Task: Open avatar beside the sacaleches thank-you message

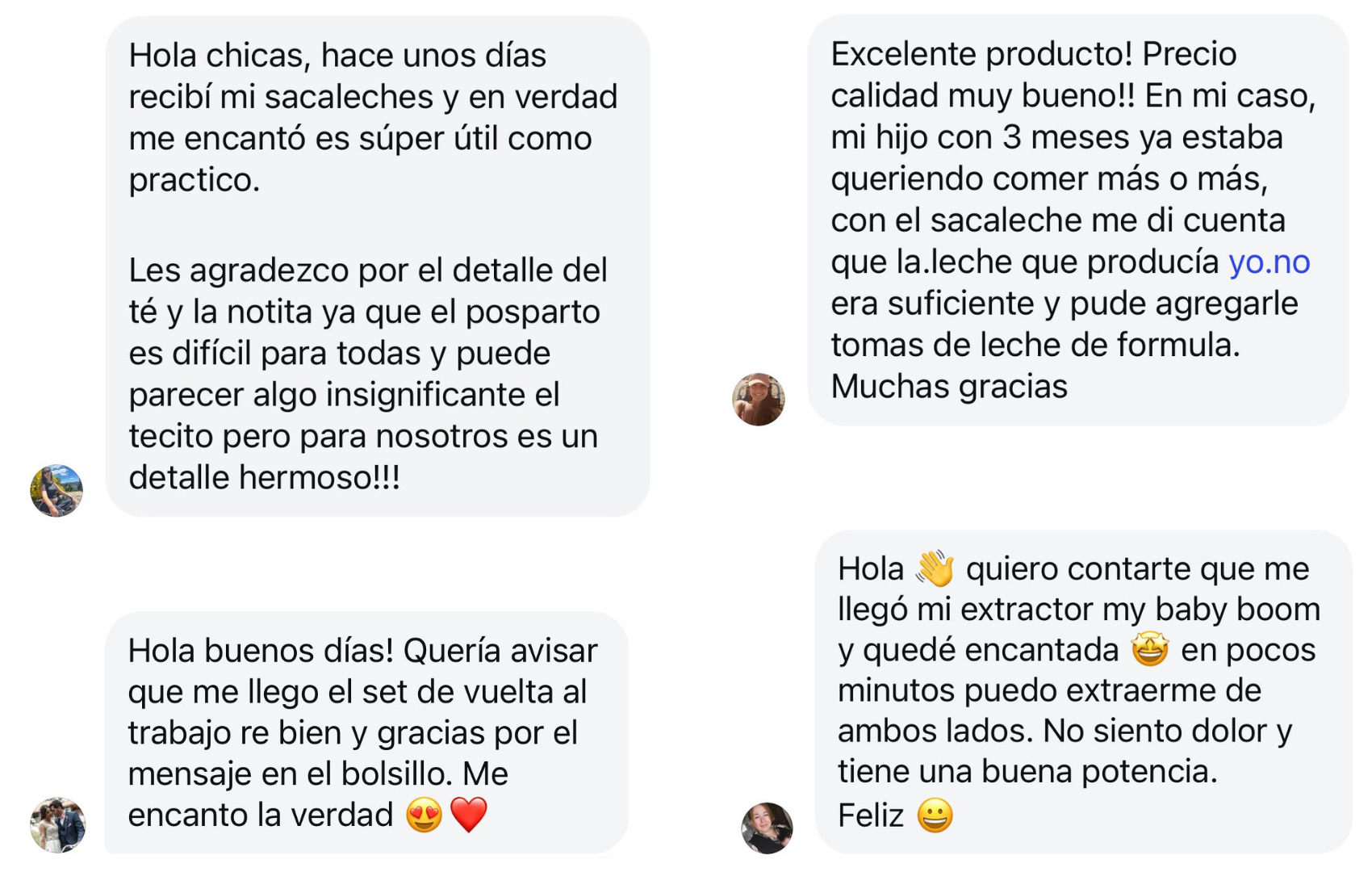Action: point(56,490)
